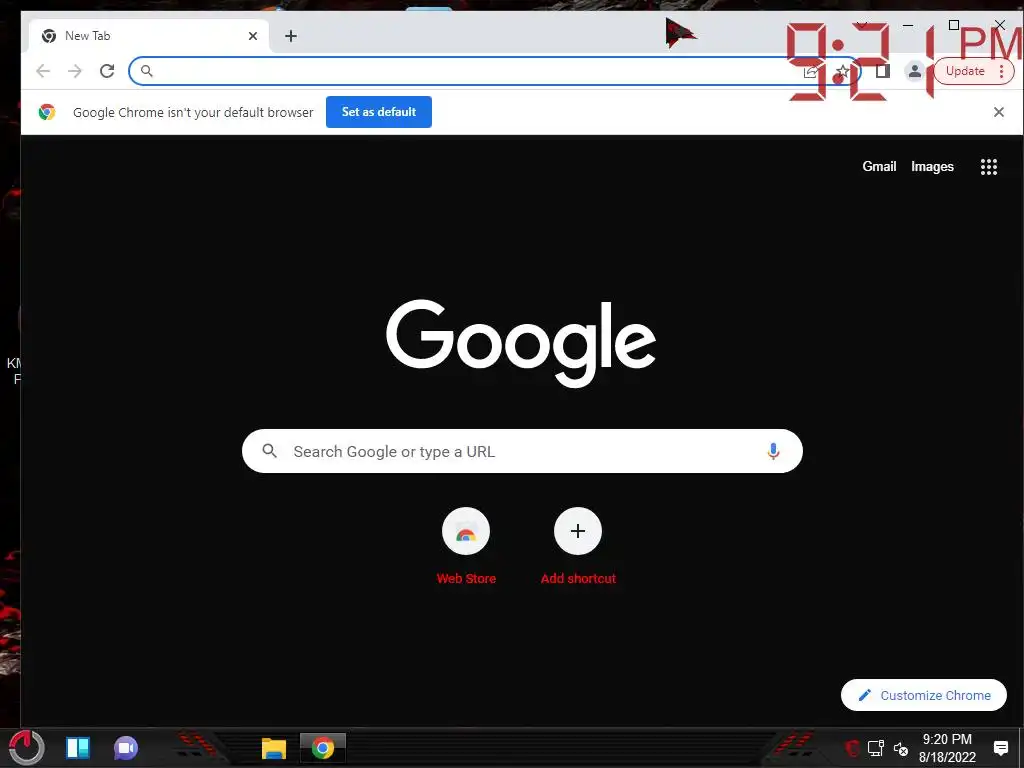This screenshot has width=1024, height=768.
Task: Open File Explorer from taskbar
Action: 274,748
